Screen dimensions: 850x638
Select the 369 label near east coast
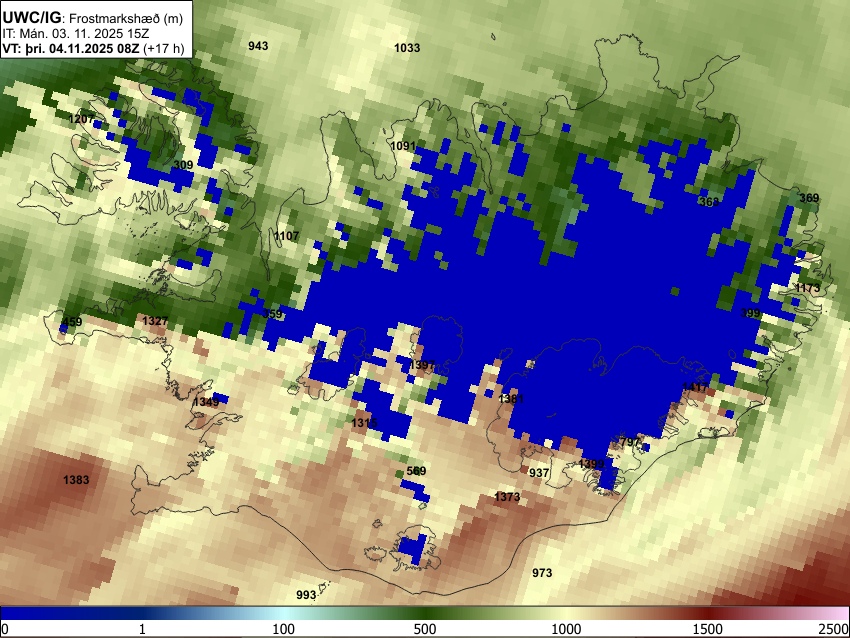point(809,198)
